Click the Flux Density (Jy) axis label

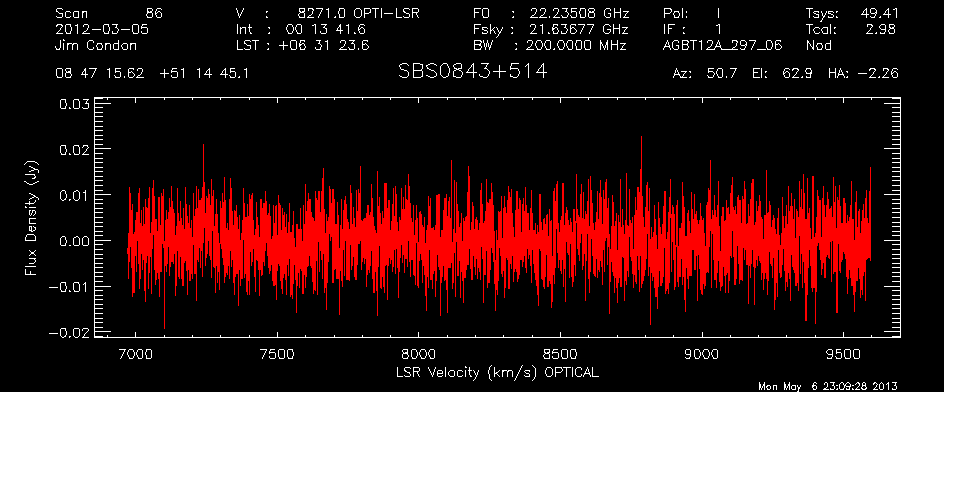pos(31,218)
